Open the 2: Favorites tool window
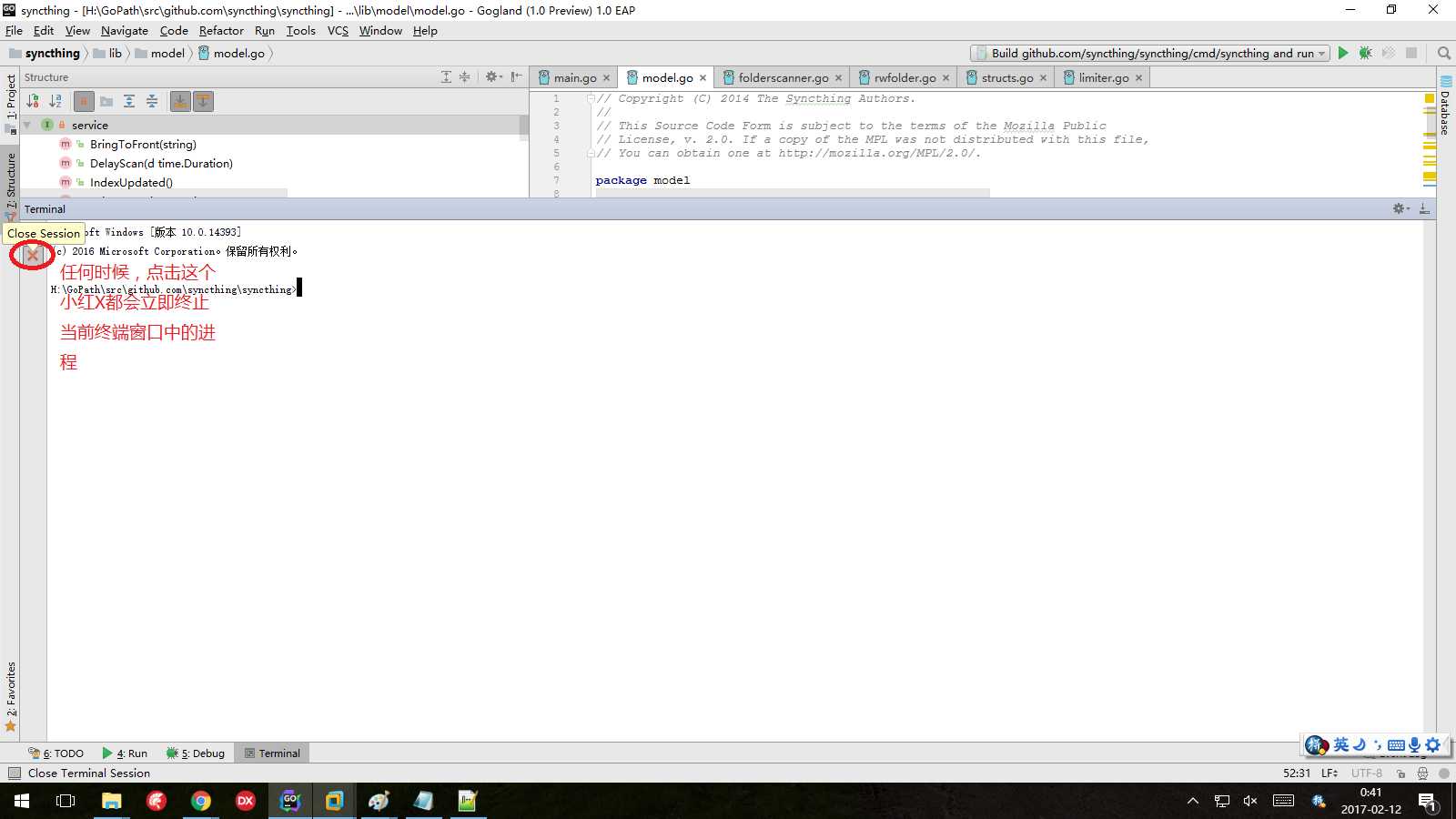Image resolution: width=1456 pixels, height=819 pixels. click(10, 696)
